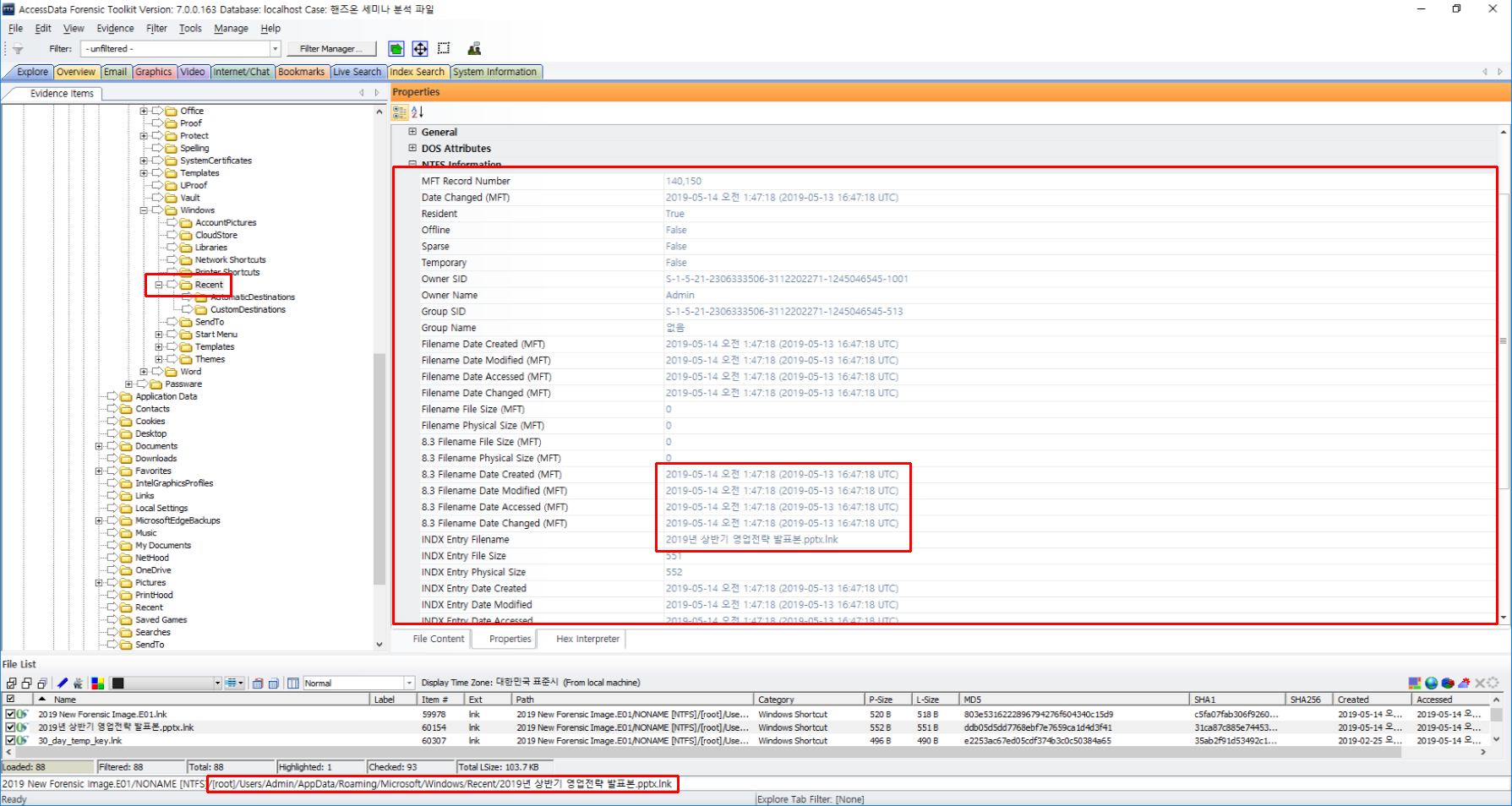Sort properties alphabetically with the A-Z icon
The height and width of the screenshot is (806, 1512).
417,112
